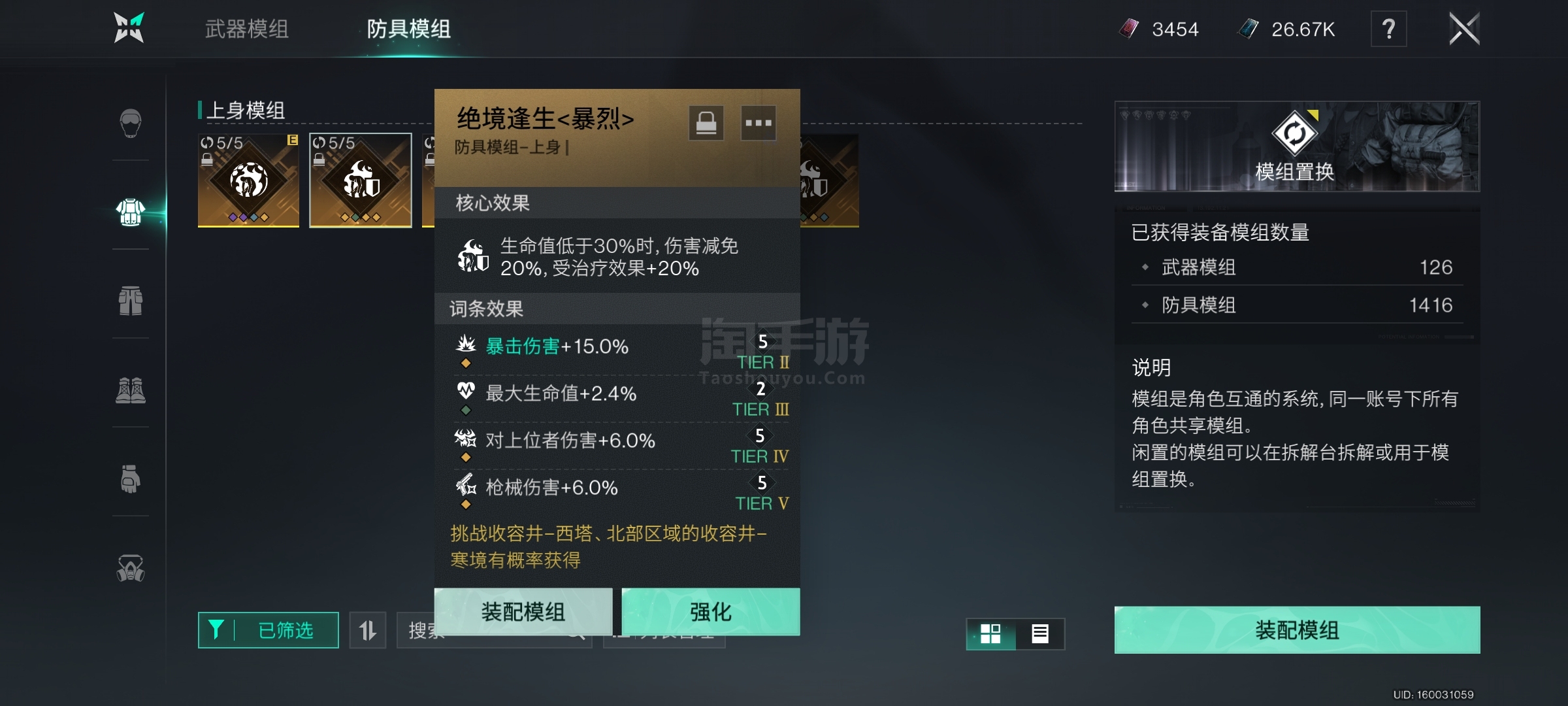Select the pants armor slot icon
Image resolution: width=1568 pixels, height=706 pixels.
coord(131,301)
